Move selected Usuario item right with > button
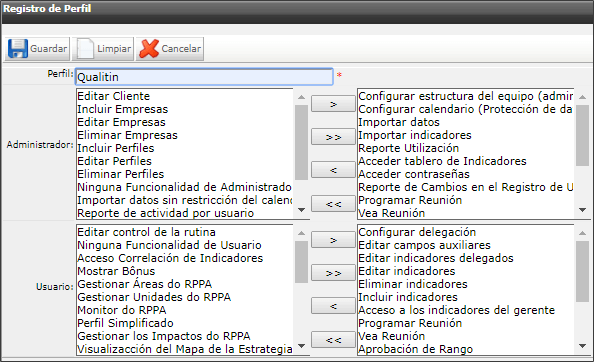This screenshot has width=594, height=362. (x=333, y=240)
